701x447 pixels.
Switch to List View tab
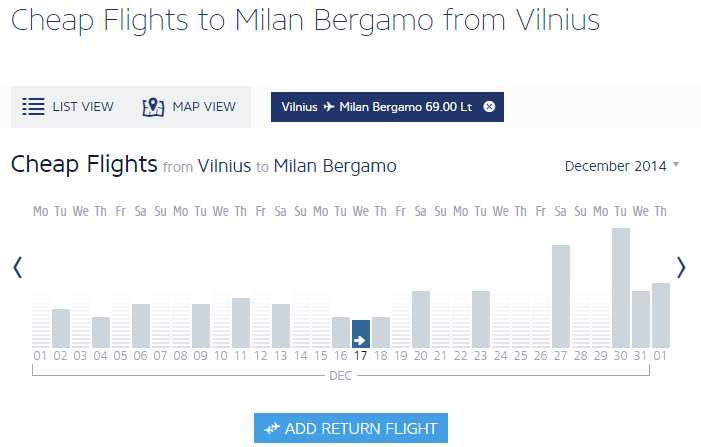click(83, 106)
